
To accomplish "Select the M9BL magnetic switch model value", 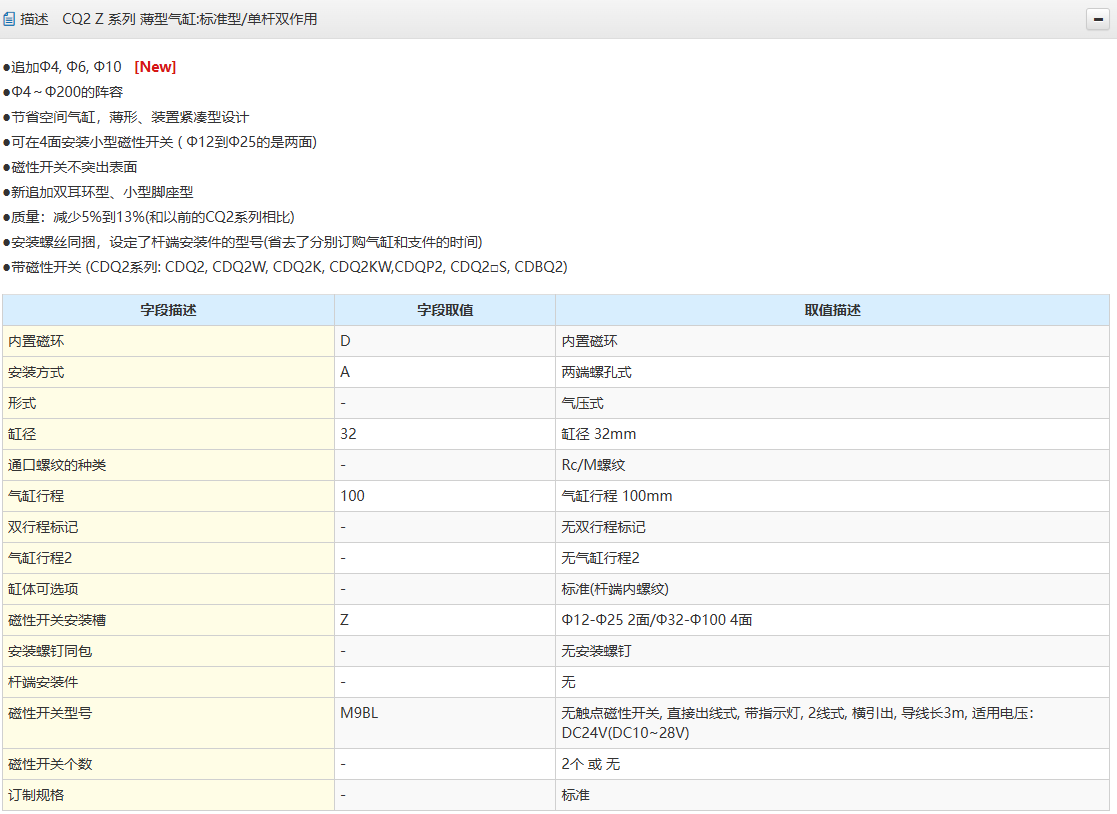I will (x=359, y=713).
